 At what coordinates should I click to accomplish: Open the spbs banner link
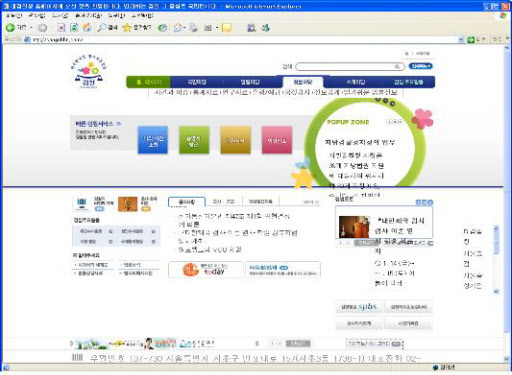[359, 307]
